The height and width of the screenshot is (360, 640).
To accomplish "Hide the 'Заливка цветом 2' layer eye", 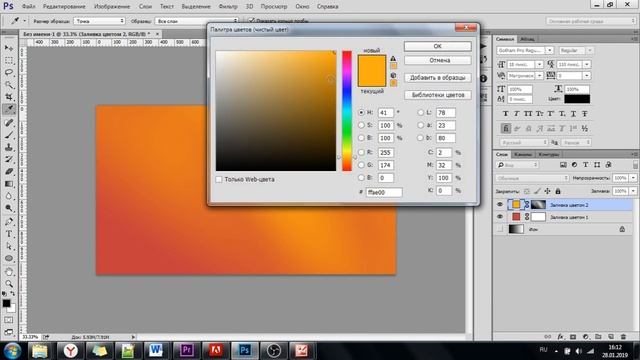I will point(500,204).
